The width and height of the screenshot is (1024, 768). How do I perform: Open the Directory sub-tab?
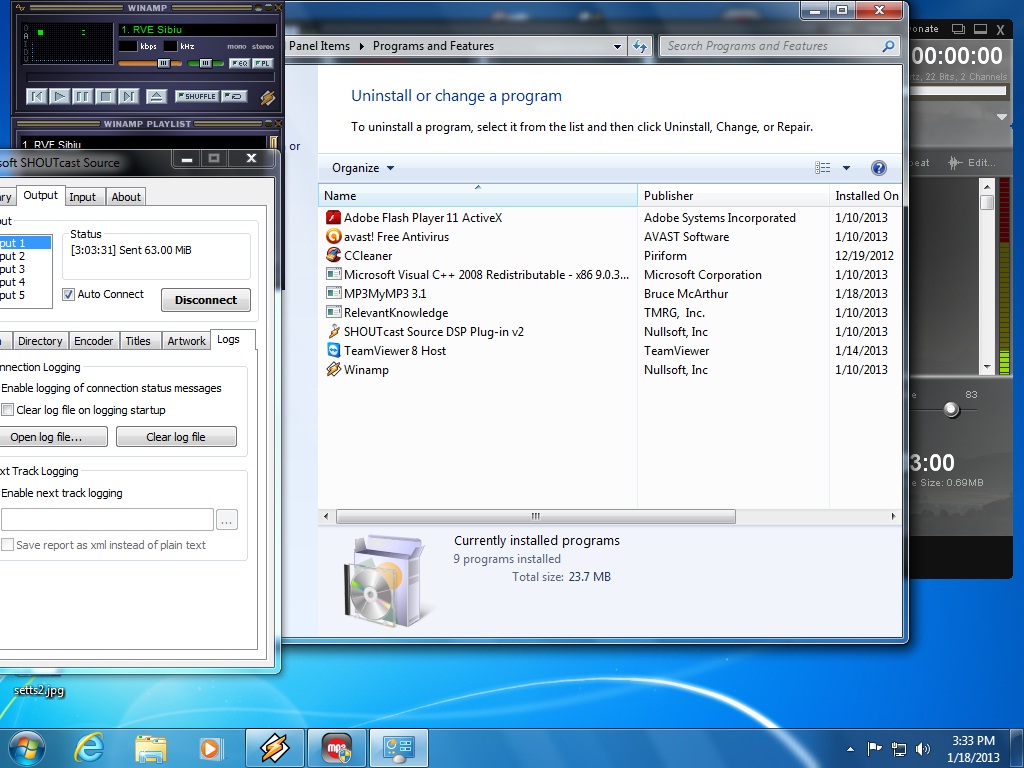(40, 341)
